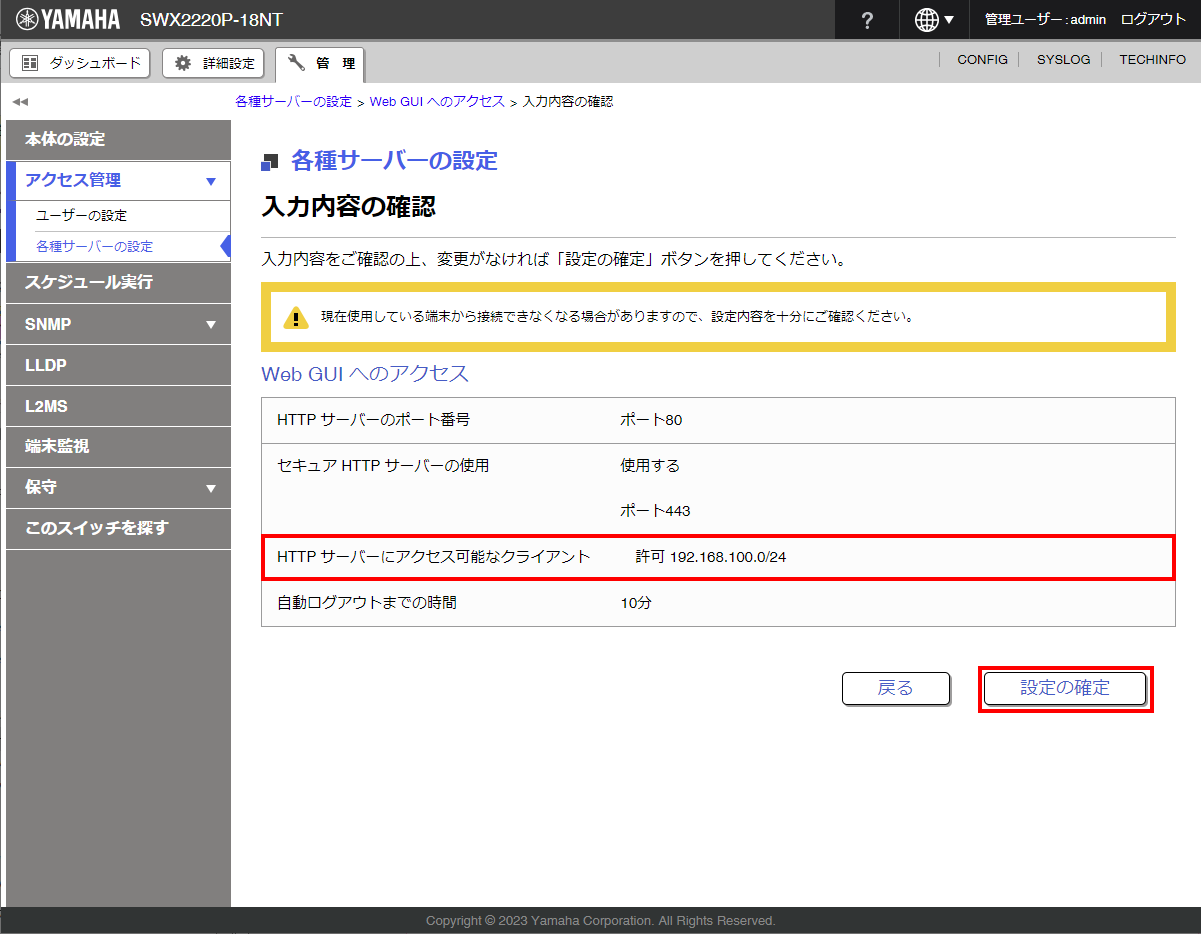Image resolution: width=1201 pixels, height=934 pixels.
Task: Open the ダッシュボード tab
Action: [x=80, y=63]
